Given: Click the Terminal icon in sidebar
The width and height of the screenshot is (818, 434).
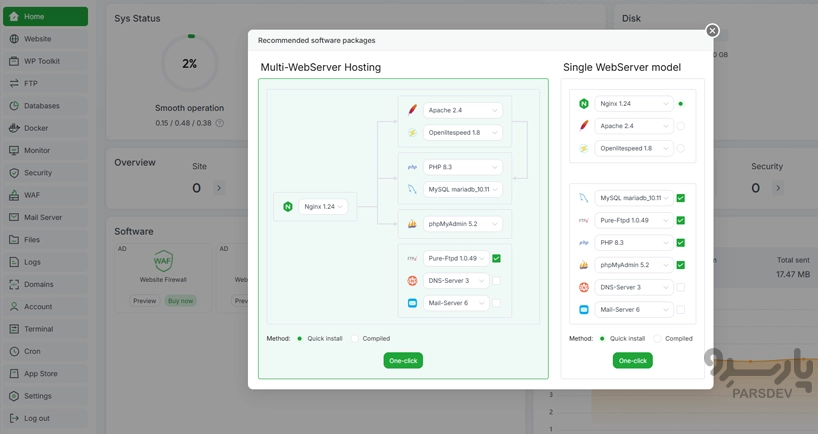Looking at the screenshot, I should (14, 329).
